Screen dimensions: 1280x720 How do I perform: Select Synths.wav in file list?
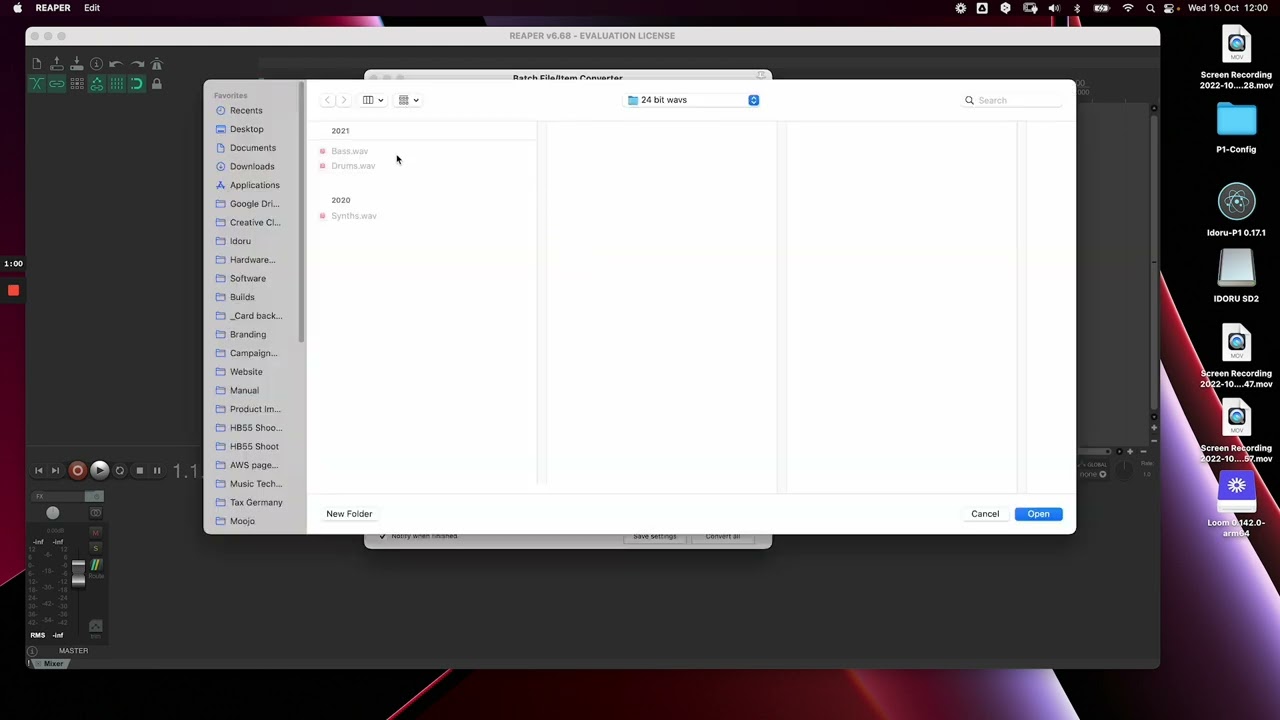[353, 216]
